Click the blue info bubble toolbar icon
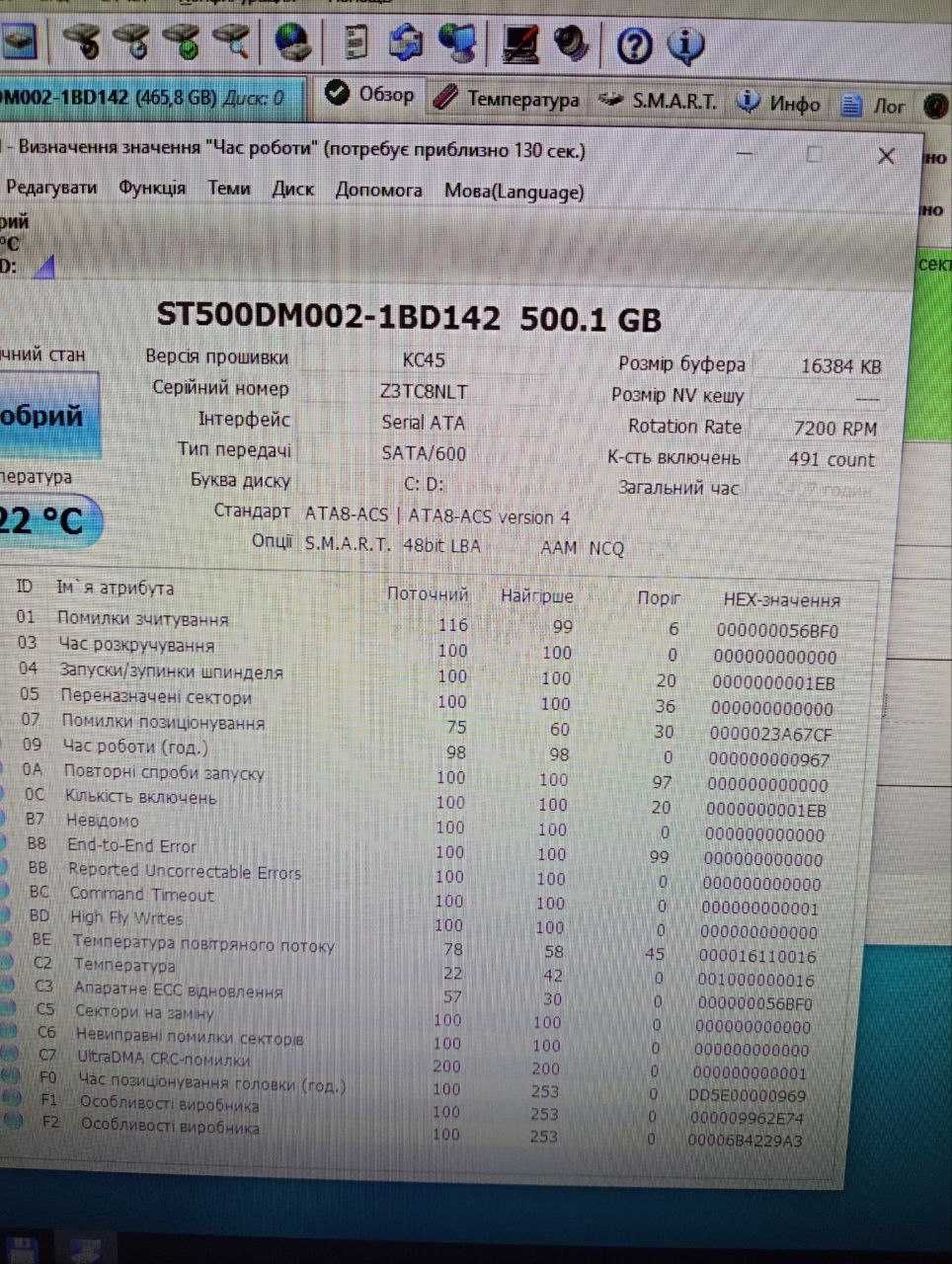The height and width of the screenshot is (1264, 952). click(686, 45)
